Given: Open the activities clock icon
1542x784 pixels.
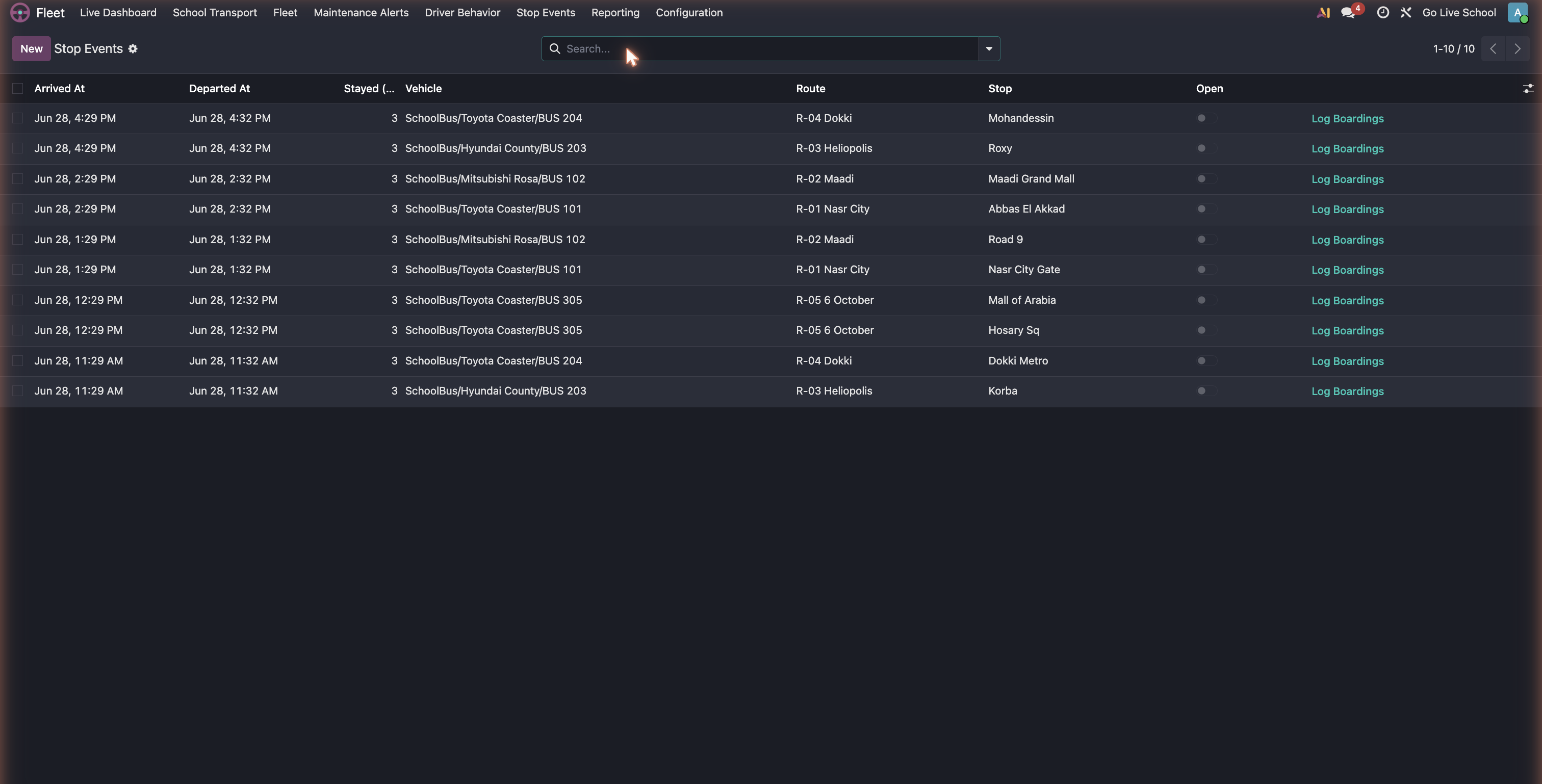Looking at the screenshot, I should (1383, 13).
